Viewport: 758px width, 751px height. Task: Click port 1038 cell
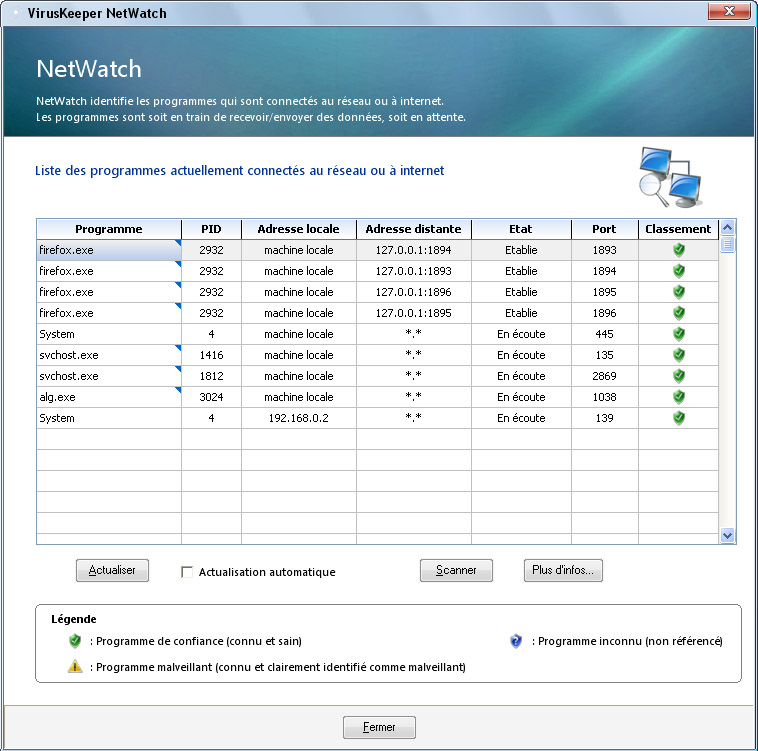click(x=604, y=397)
